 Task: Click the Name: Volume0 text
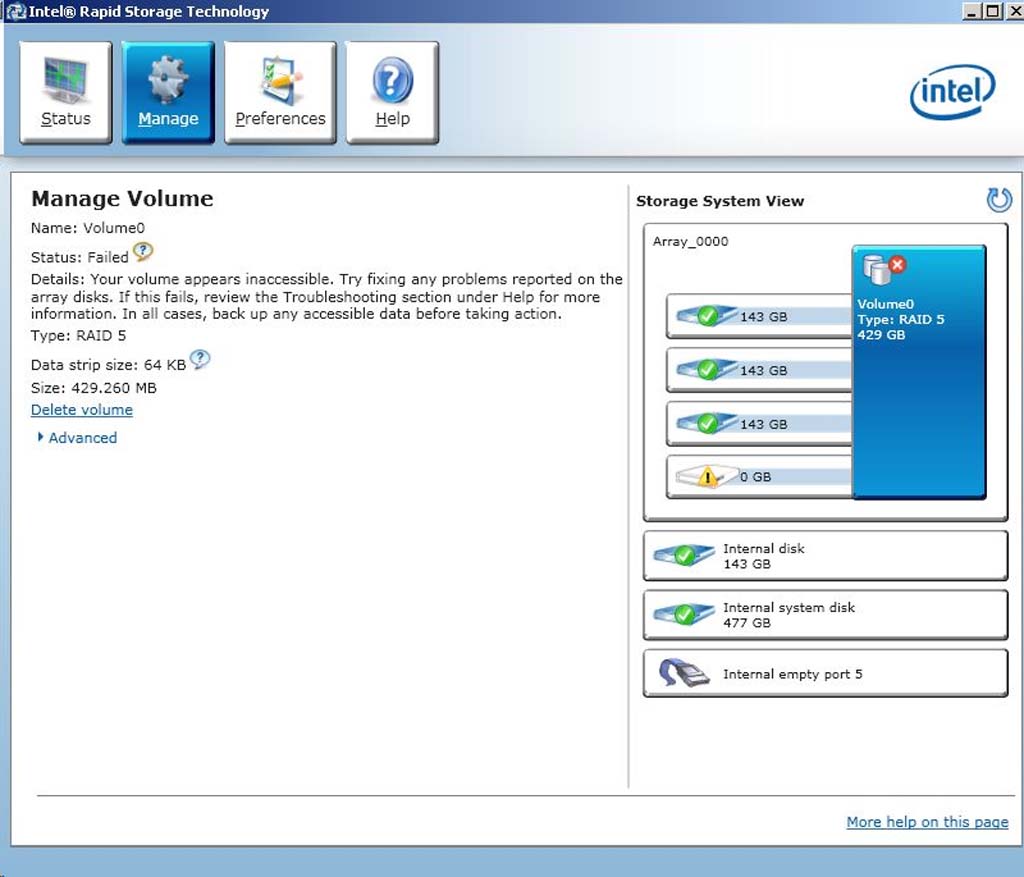88,228
